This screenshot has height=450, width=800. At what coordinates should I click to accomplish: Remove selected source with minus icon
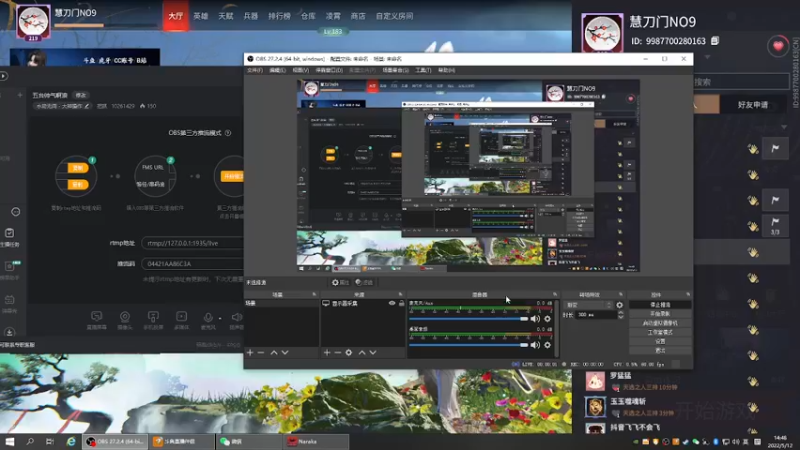coord(337,353)
